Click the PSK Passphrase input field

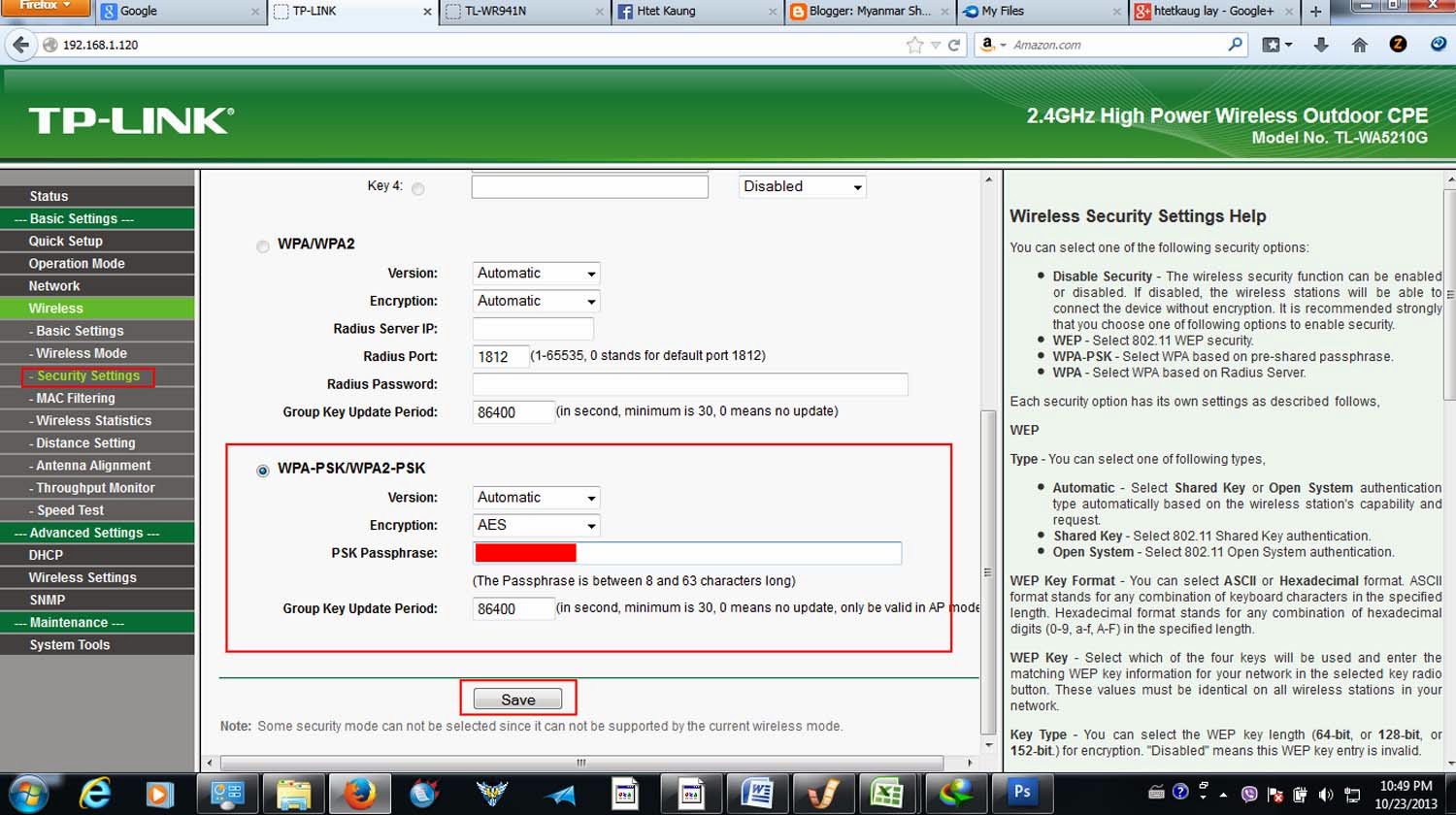click(687, 553)
